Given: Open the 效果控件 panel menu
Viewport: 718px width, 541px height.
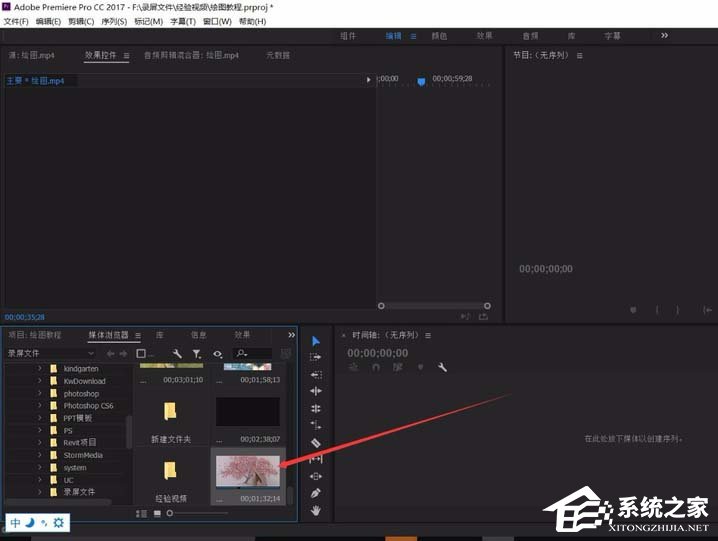Looking at the screenshot, I should pos(126,56).
